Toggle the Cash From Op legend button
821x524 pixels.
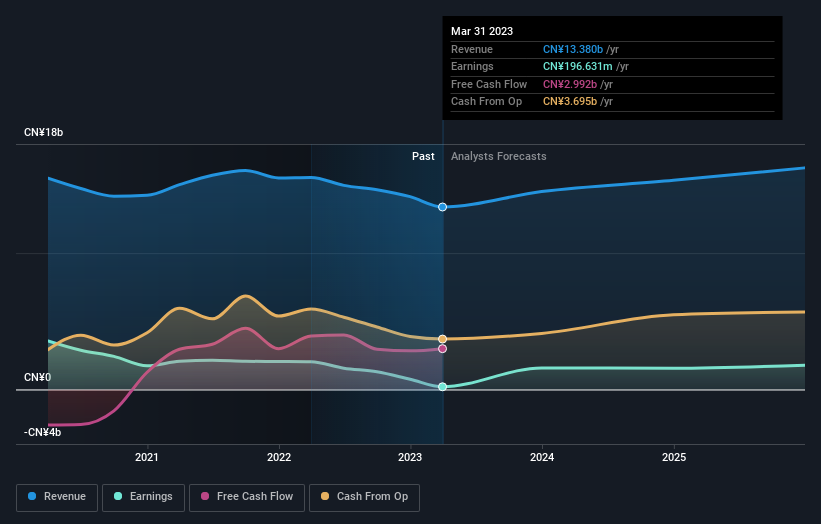pos(364,497)
